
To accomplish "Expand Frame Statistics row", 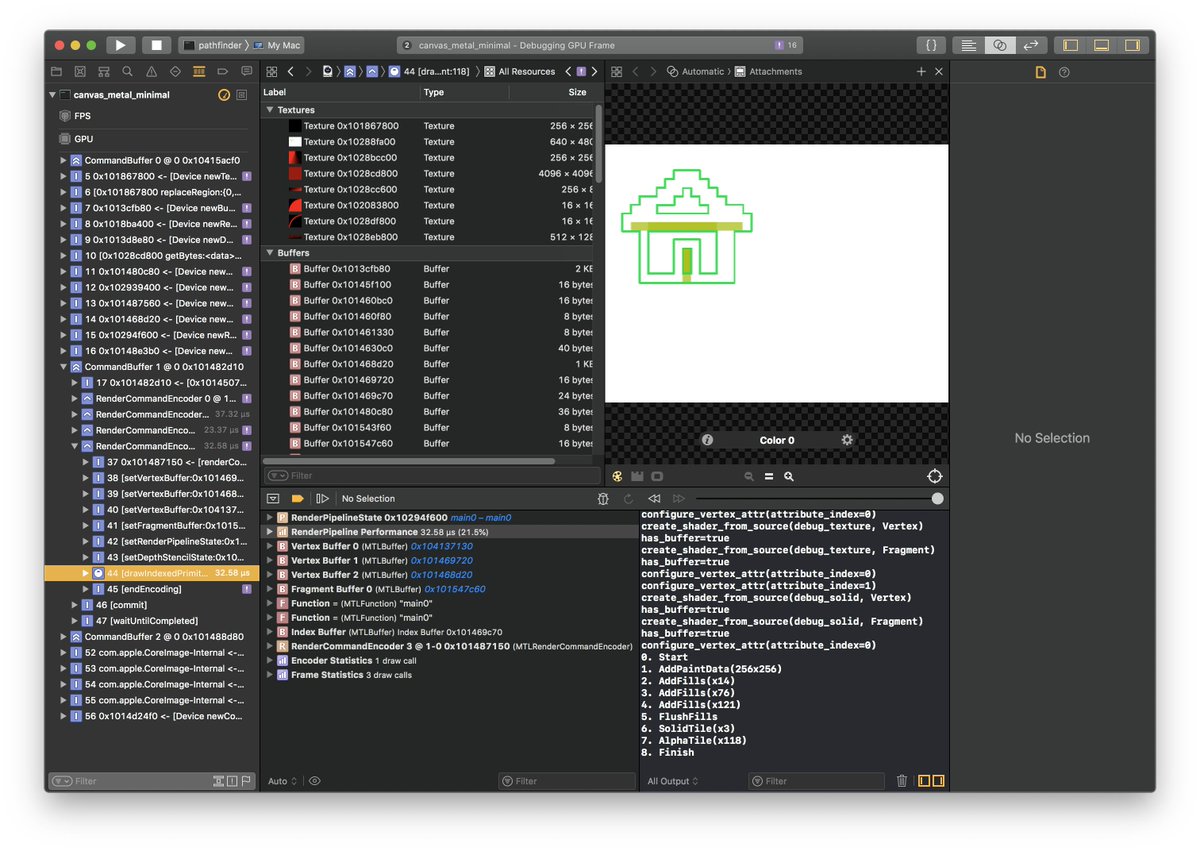I will pos(270,675).
